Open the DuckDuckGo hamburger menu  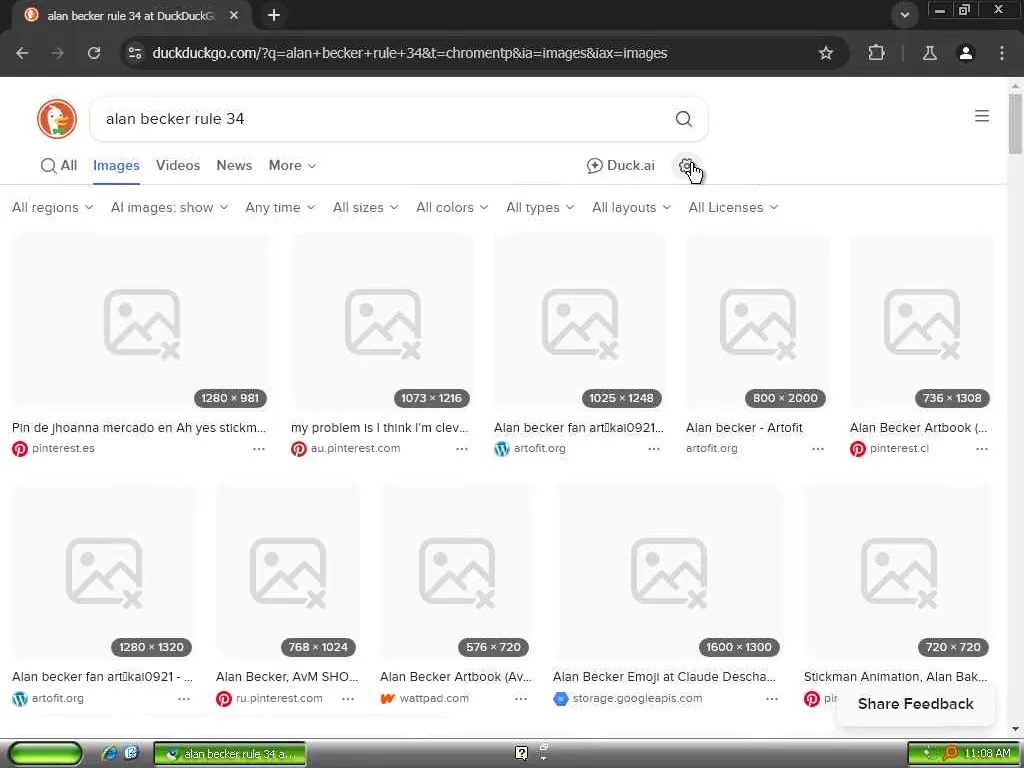[x=982, y=116]
